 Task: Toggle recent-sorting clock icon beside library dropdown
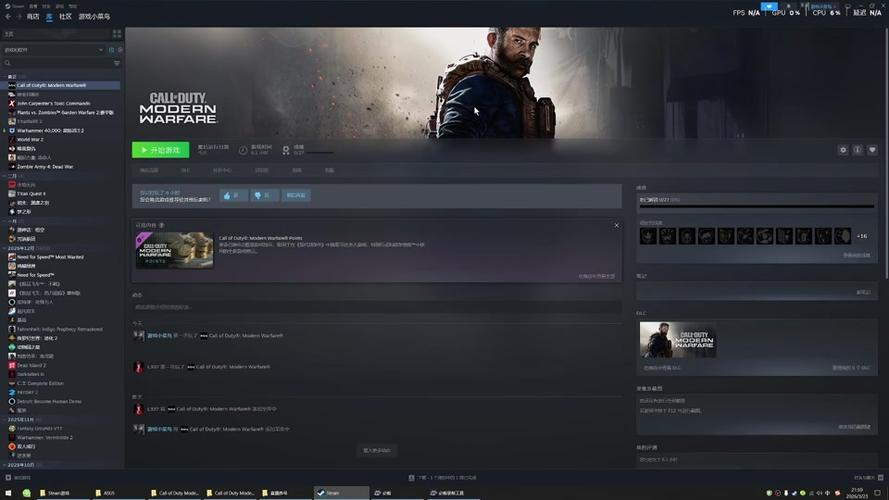(x=111, y=50)
